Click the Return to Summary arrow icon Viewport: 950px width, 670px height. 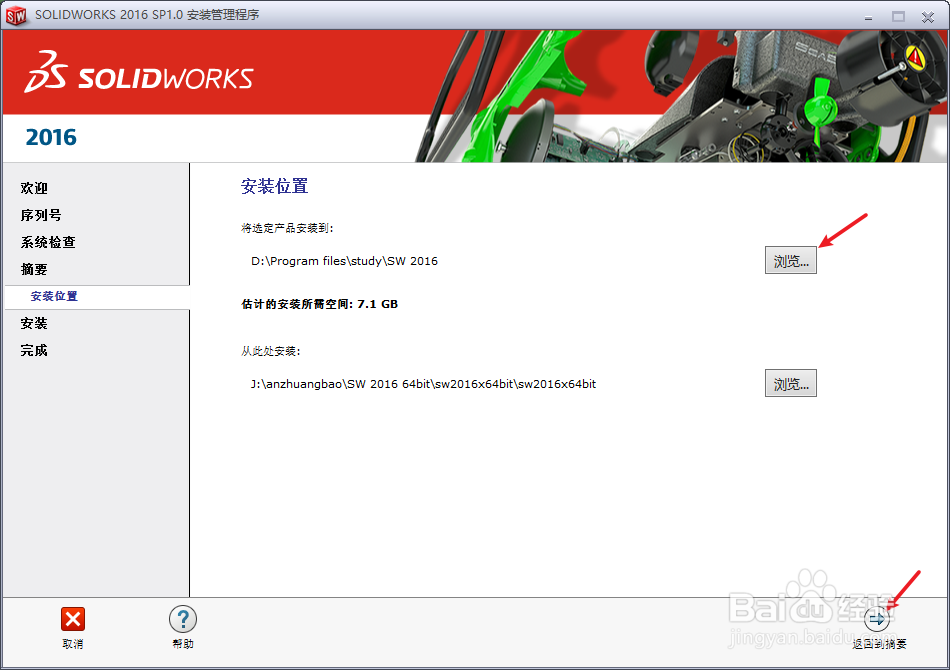877,619
